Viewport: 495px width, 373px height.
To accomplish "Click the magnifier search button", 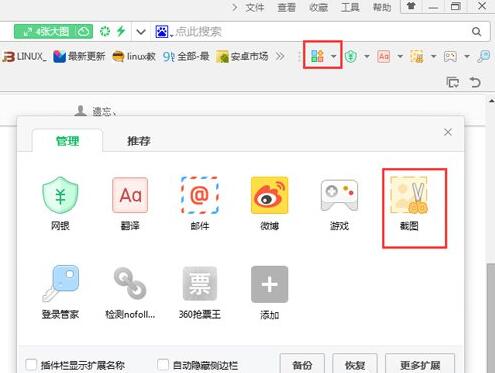I will (477, 32).
